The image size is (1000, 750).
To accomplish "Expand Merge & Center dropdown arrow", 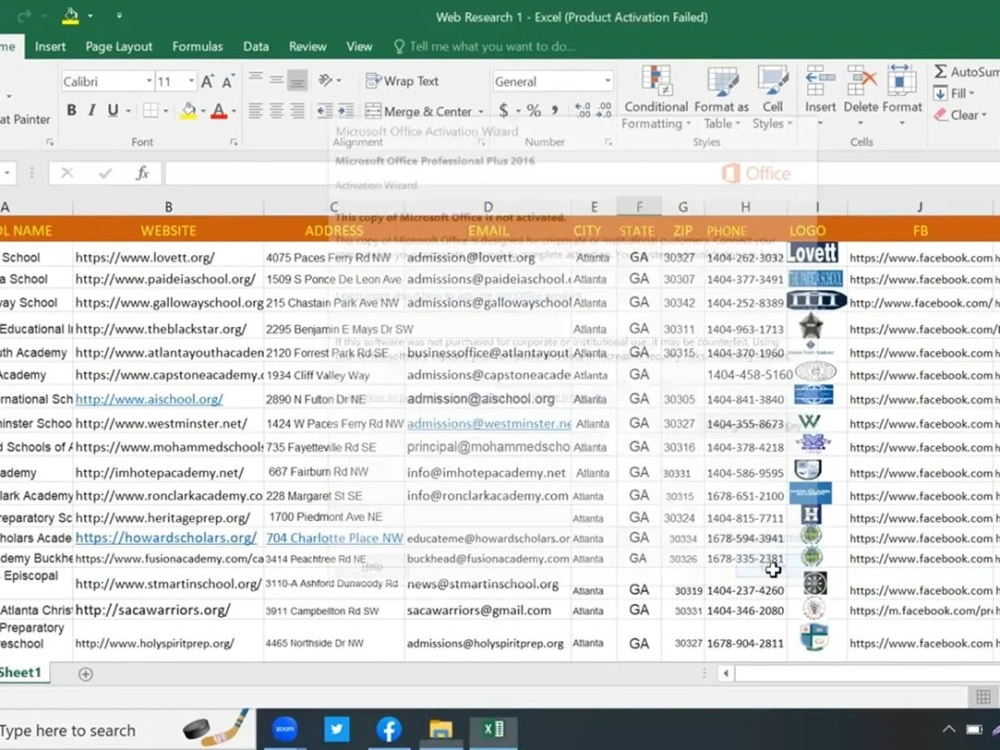I will pyautogui.click(x=480, y=112).
